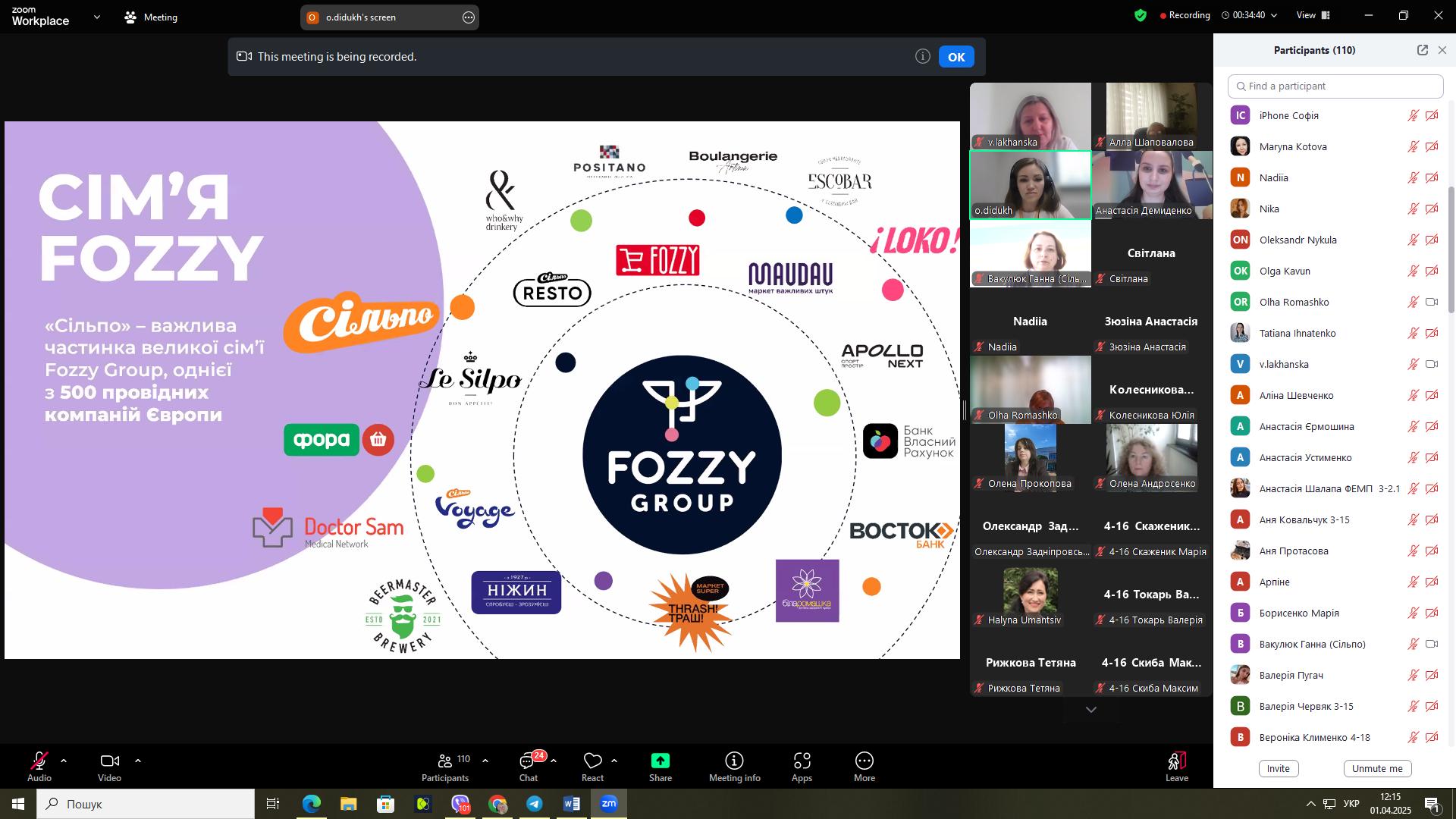1456x819 pixels.
Task: Open Microsoft Word from the taskbar
Action: click(572, 804)
